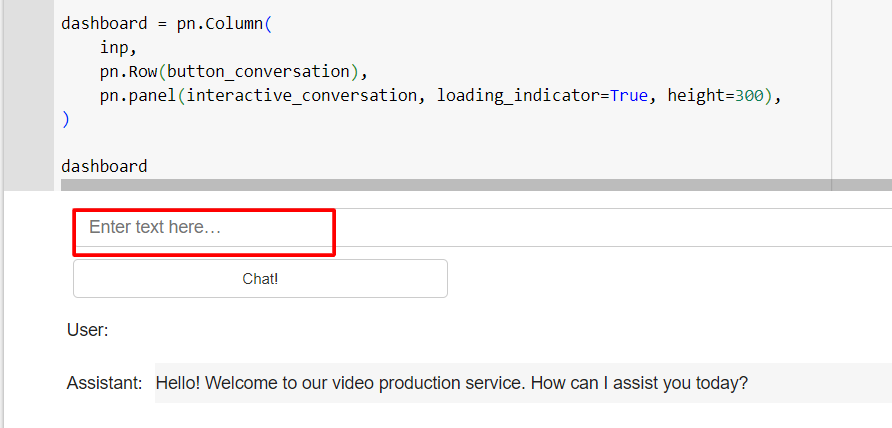
Task: Click the blue 'True' value in code
Action: (x=629, y=96)
